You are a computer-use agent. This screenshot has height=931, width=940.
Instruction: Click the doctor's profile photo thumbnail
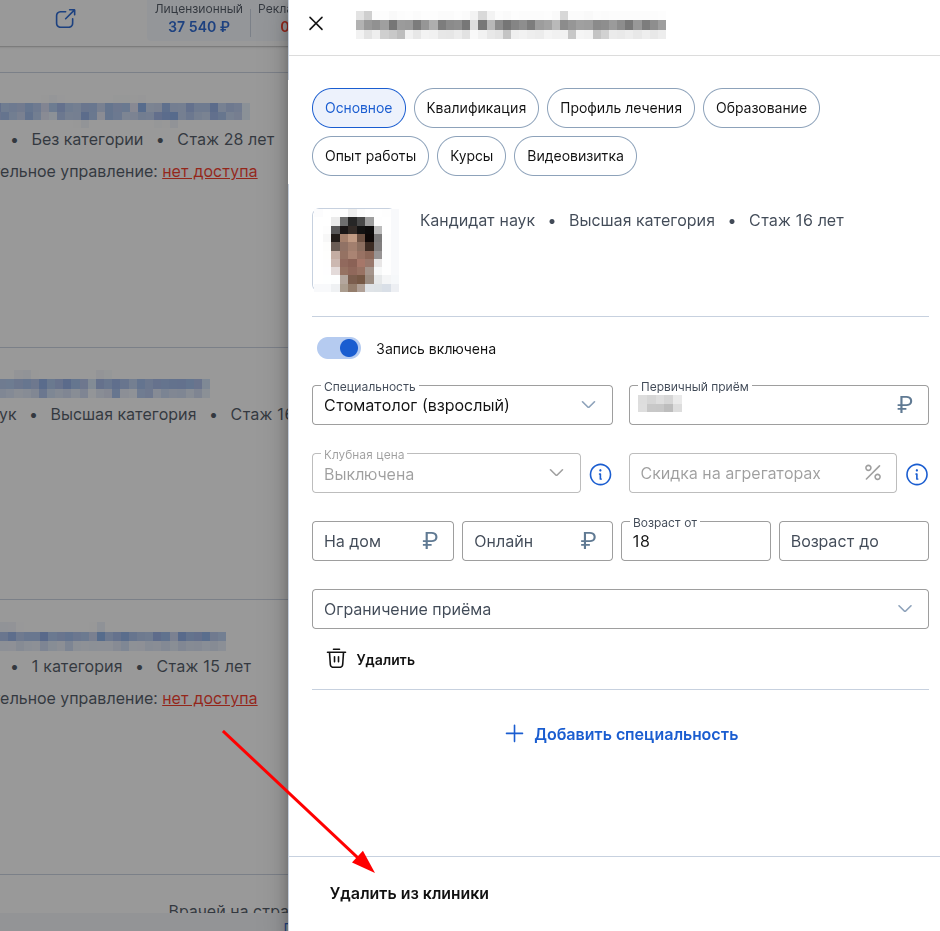point(355,250)
